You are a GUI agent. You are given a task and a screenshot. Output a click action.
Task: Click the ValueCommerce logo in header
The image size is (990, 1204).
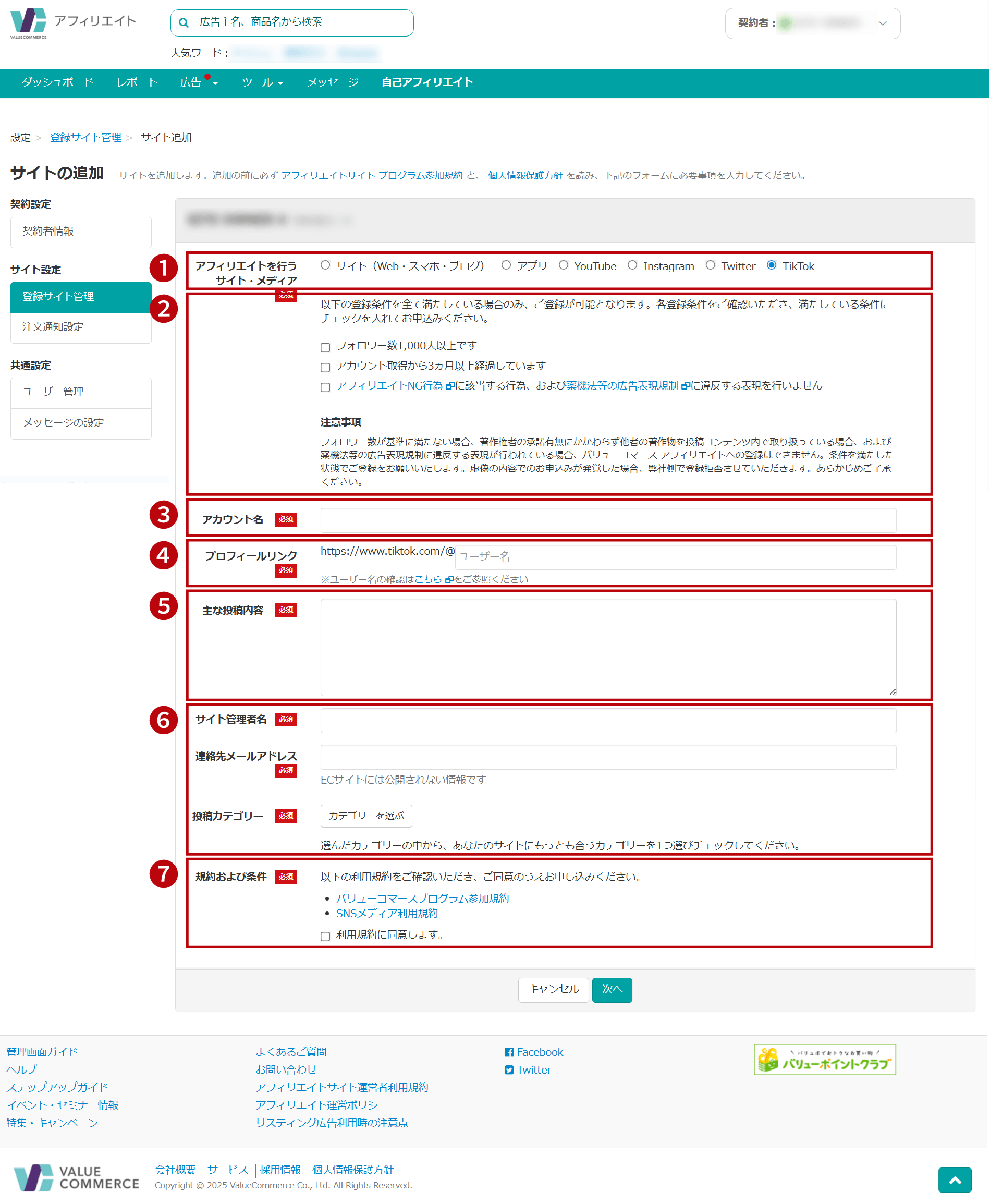pos(29,23)
